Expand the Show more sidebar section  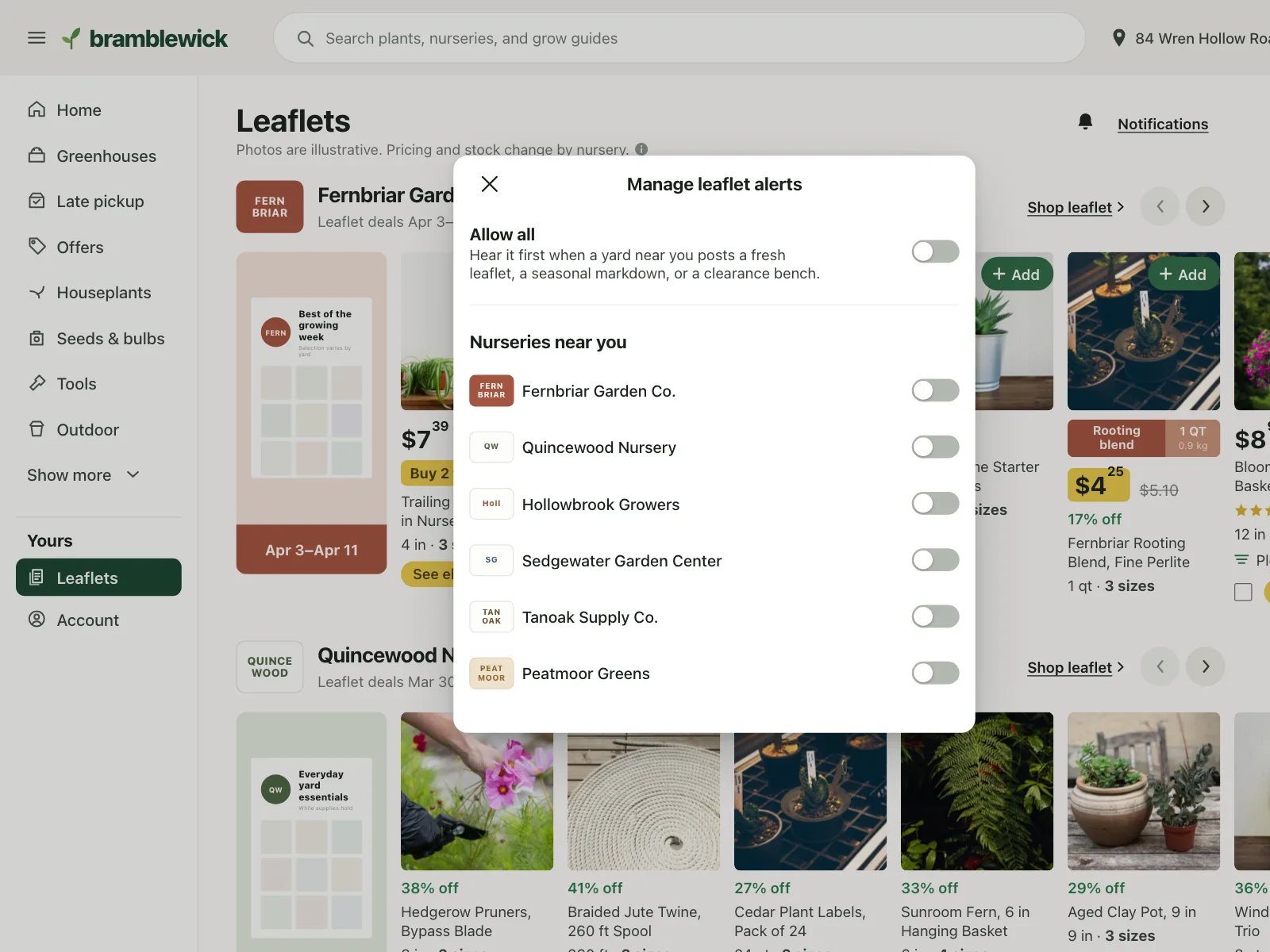[83, 475]
